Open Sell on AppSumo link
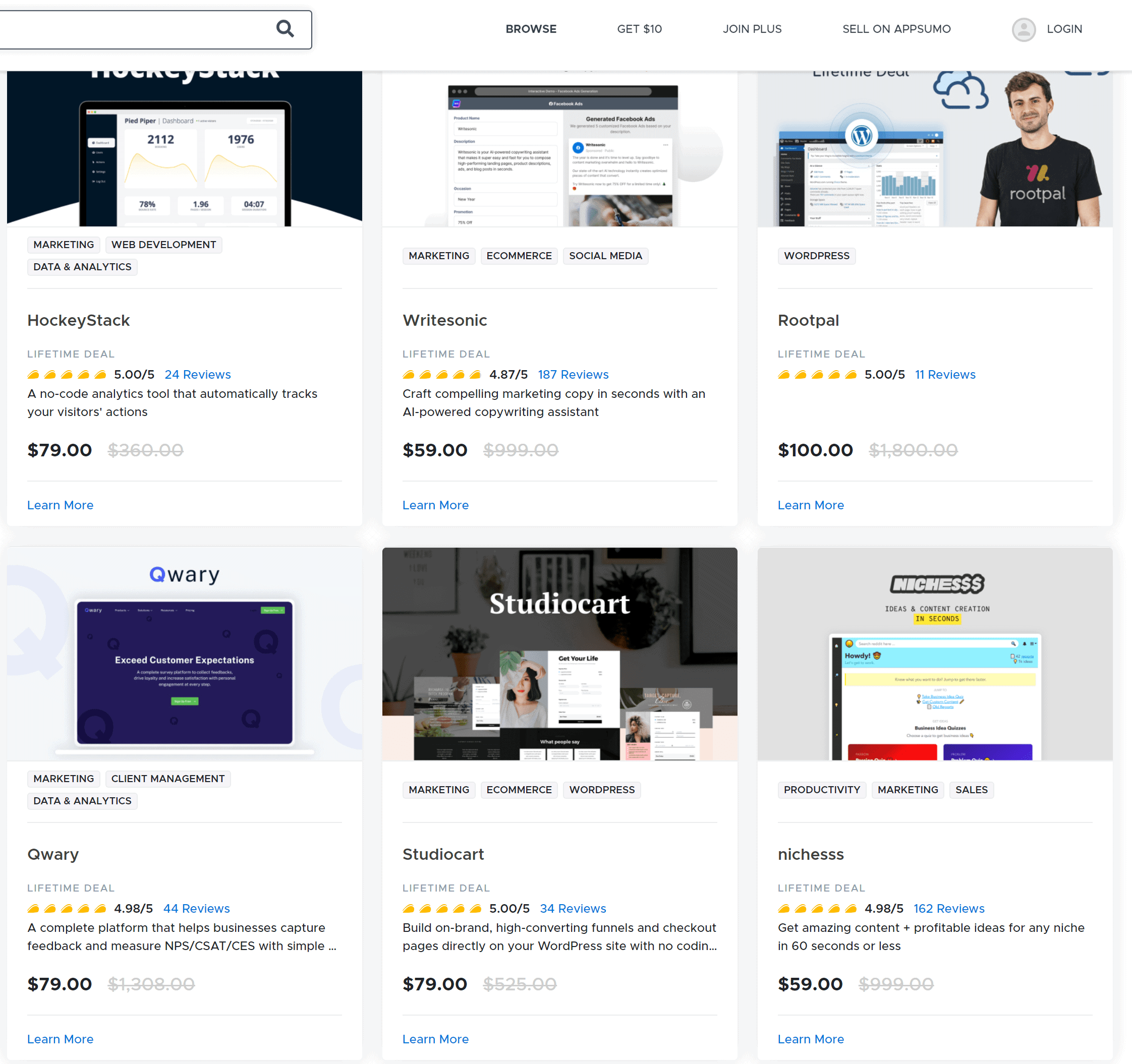 [x=896, y=29]
